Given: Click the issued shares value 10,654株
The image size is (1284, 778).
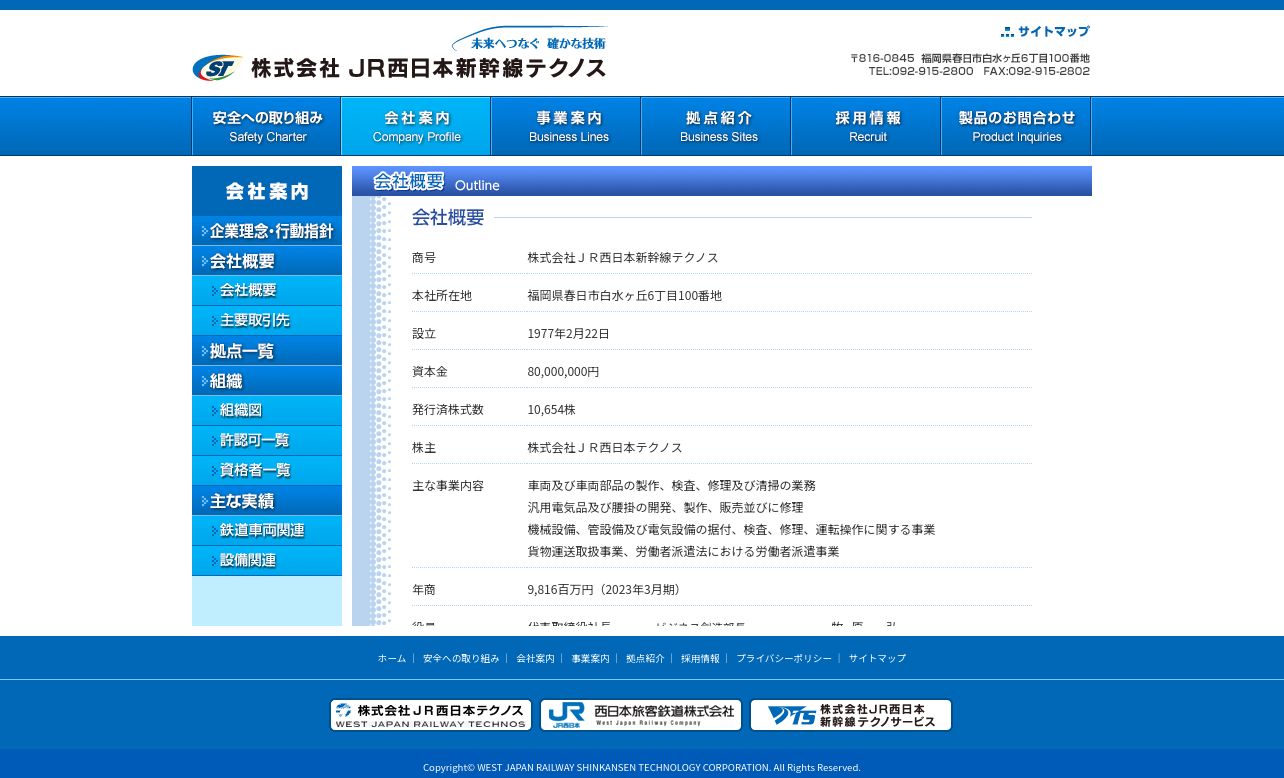Looking at the screenshot, I should [552, 410].
